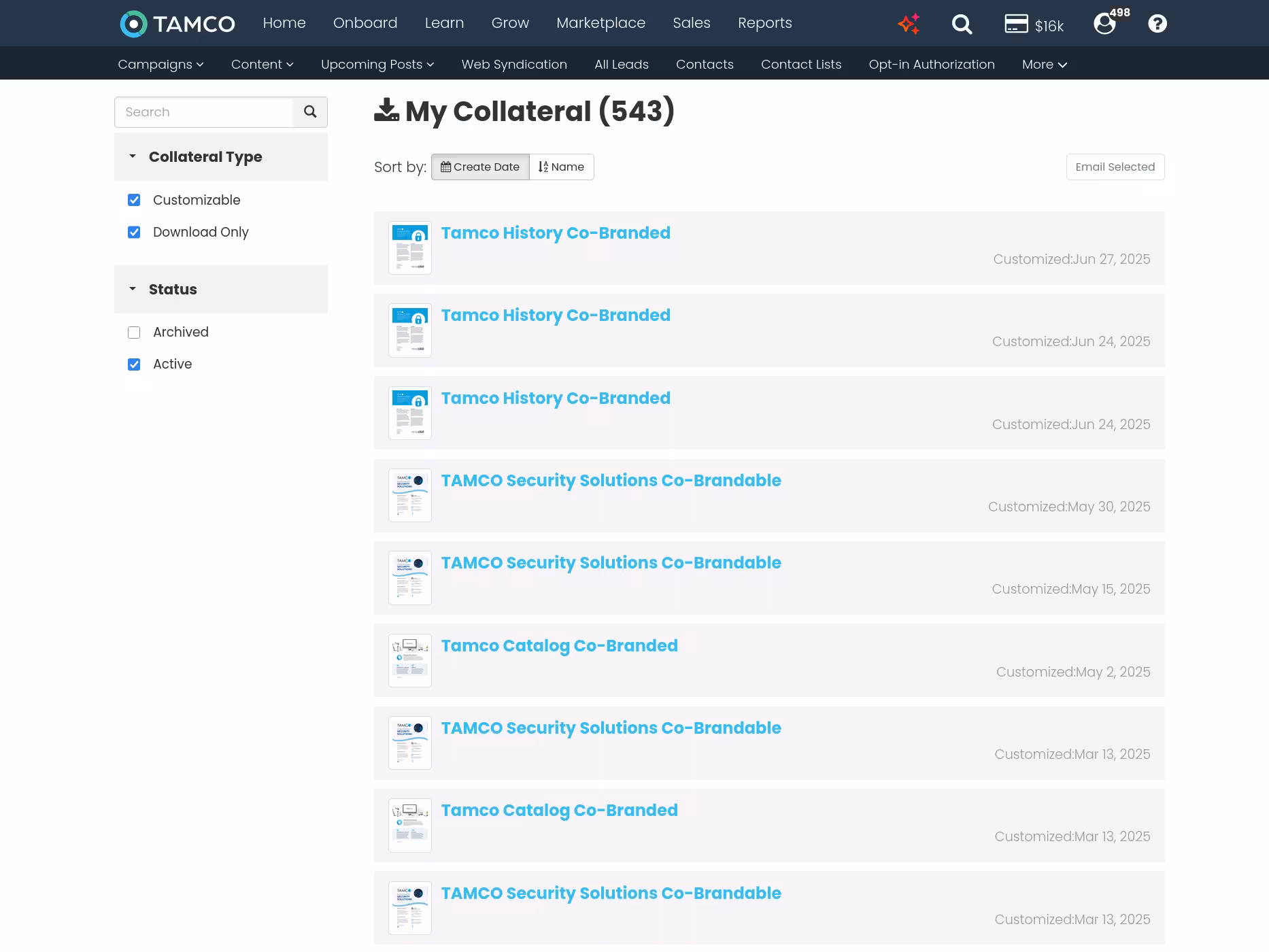Open thumbnail of Tamco History Jun 27, 2025
The height and width of the screenshot is (952, 1269).
(410, 248)
